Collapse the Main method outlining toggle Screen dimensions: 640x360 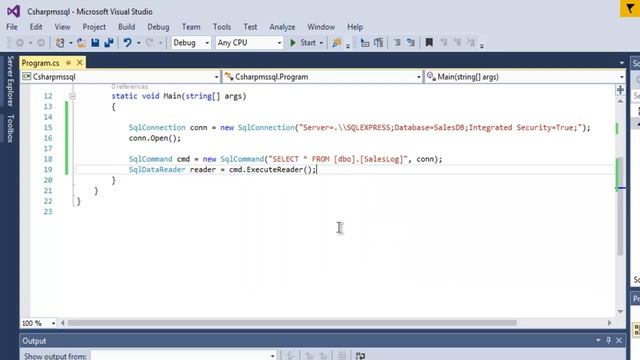point(72,96)
